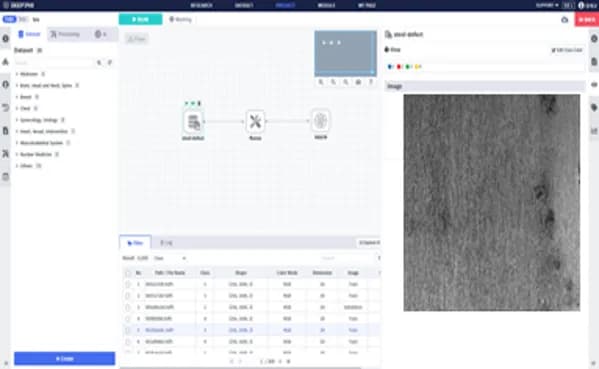
Task: Check the checkbox for table row No. 2
Action: pyautogui.click(x=128, y=296)
